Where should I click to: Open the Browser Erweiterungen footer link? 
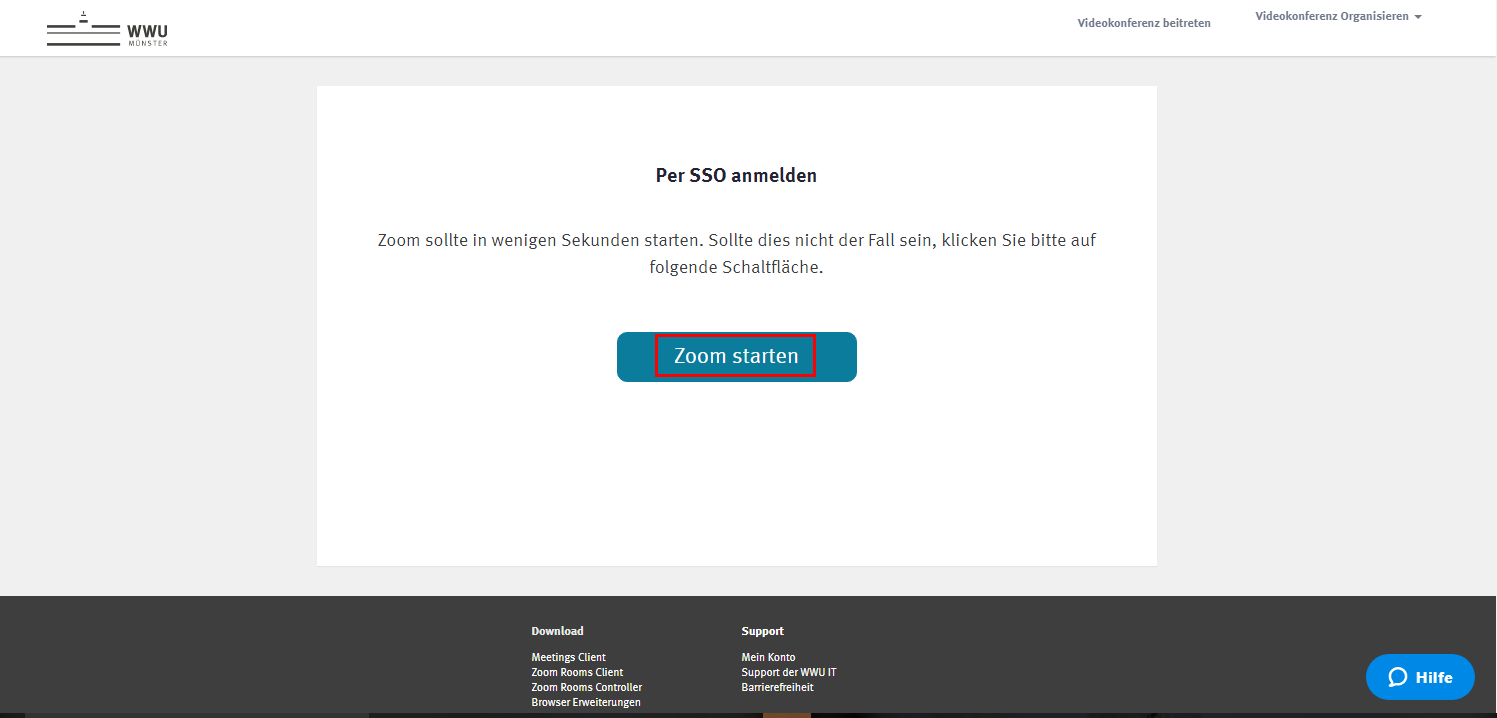coord(585,702)
